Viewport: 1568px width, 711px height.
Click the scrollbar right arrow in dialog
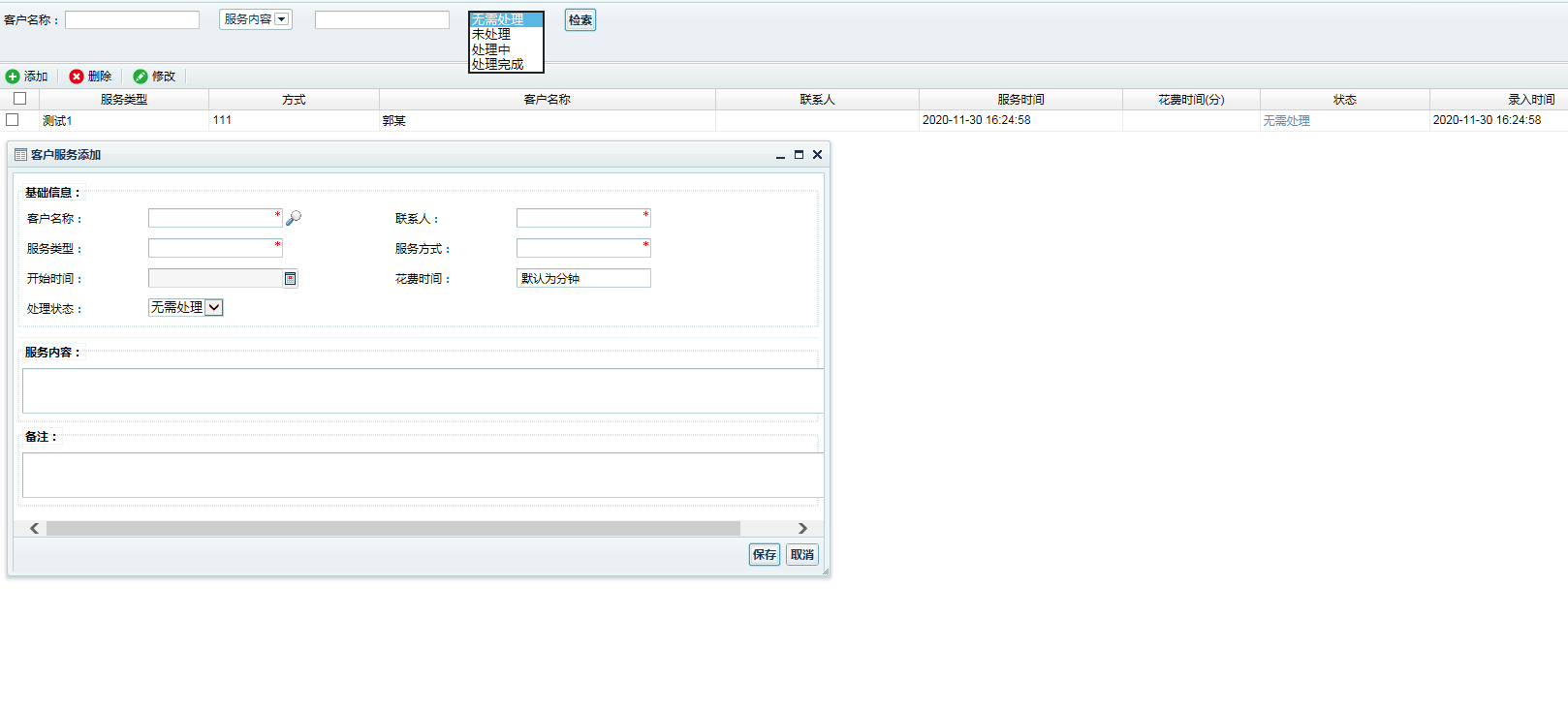[802, 528]
